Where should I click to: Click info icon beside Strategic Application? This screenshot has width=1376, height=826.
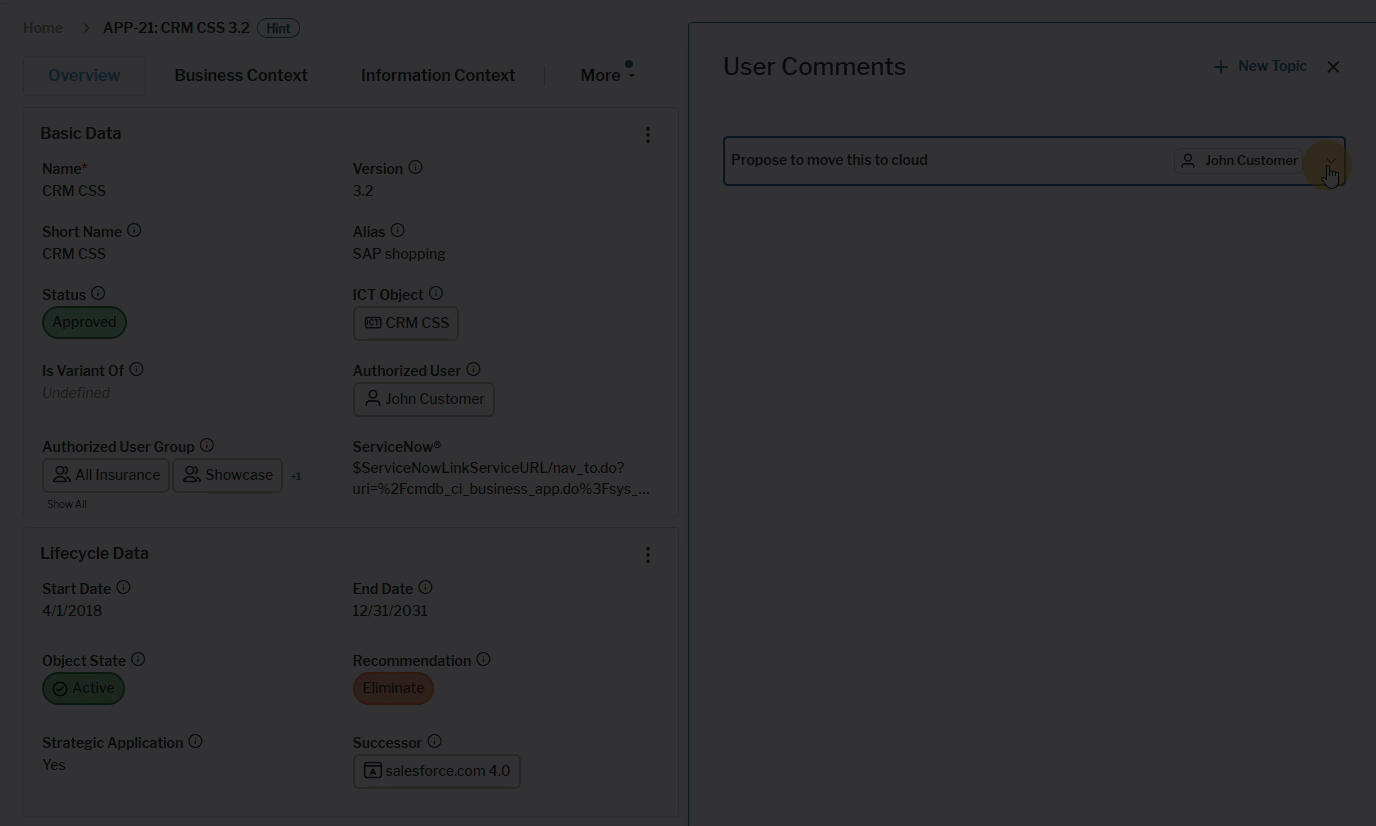(x=196, y=742)
